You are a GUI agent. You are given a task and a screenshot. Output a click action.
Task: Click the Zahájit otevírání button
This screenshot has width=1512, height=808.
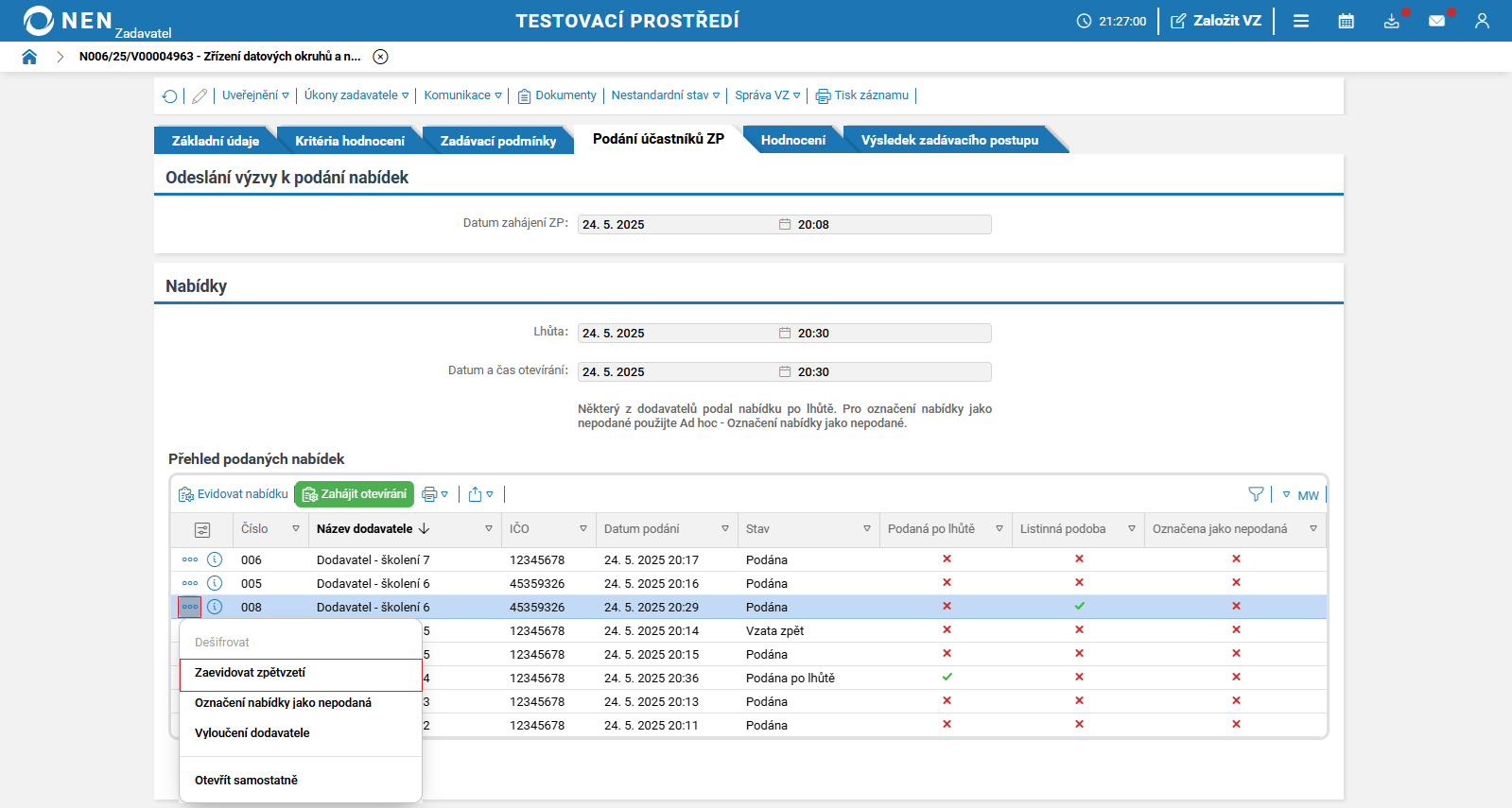[x=355, y=494]
